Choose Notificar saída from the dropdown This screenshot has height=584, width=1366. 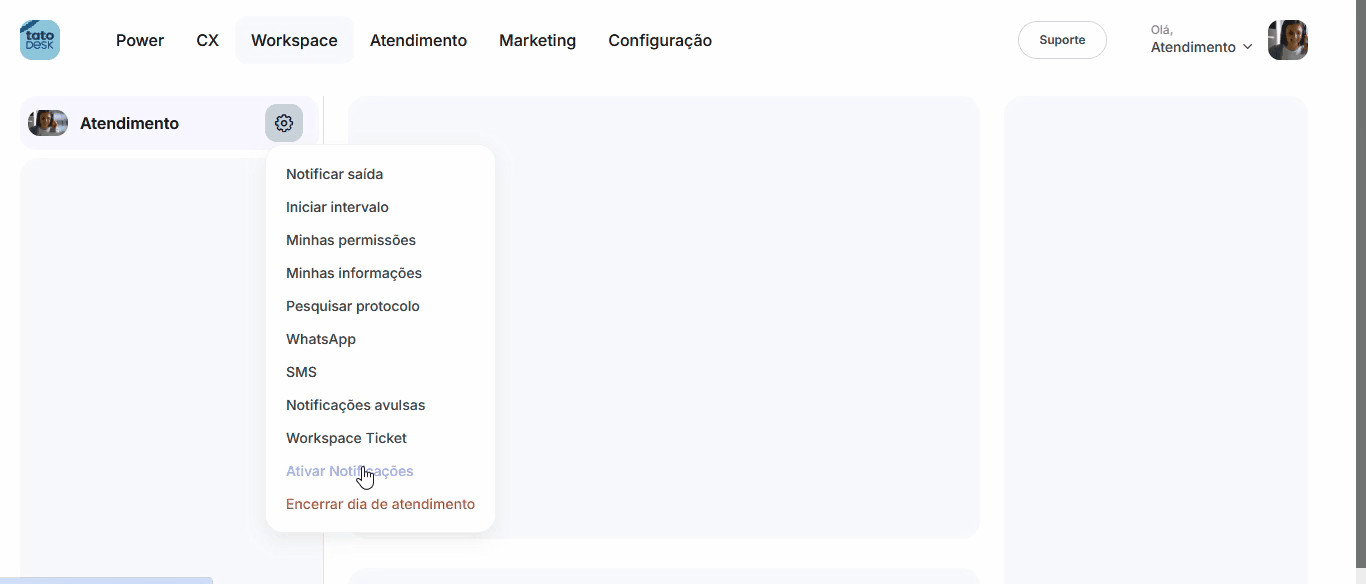pyautogui.click(x=334, y=174)
